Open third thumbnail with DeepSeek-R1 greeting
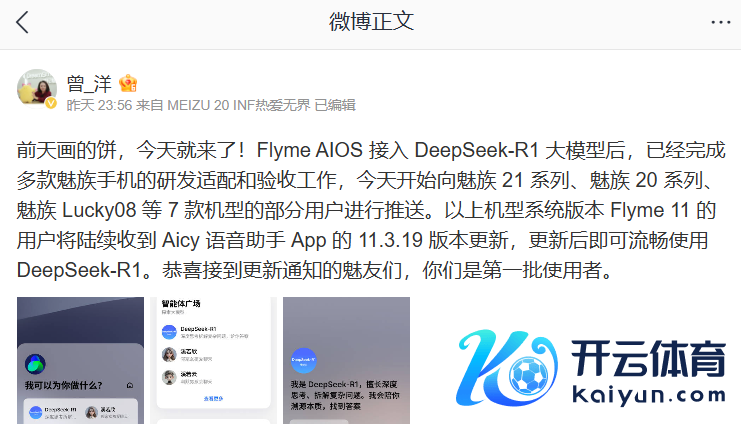 tap(346, 360)
